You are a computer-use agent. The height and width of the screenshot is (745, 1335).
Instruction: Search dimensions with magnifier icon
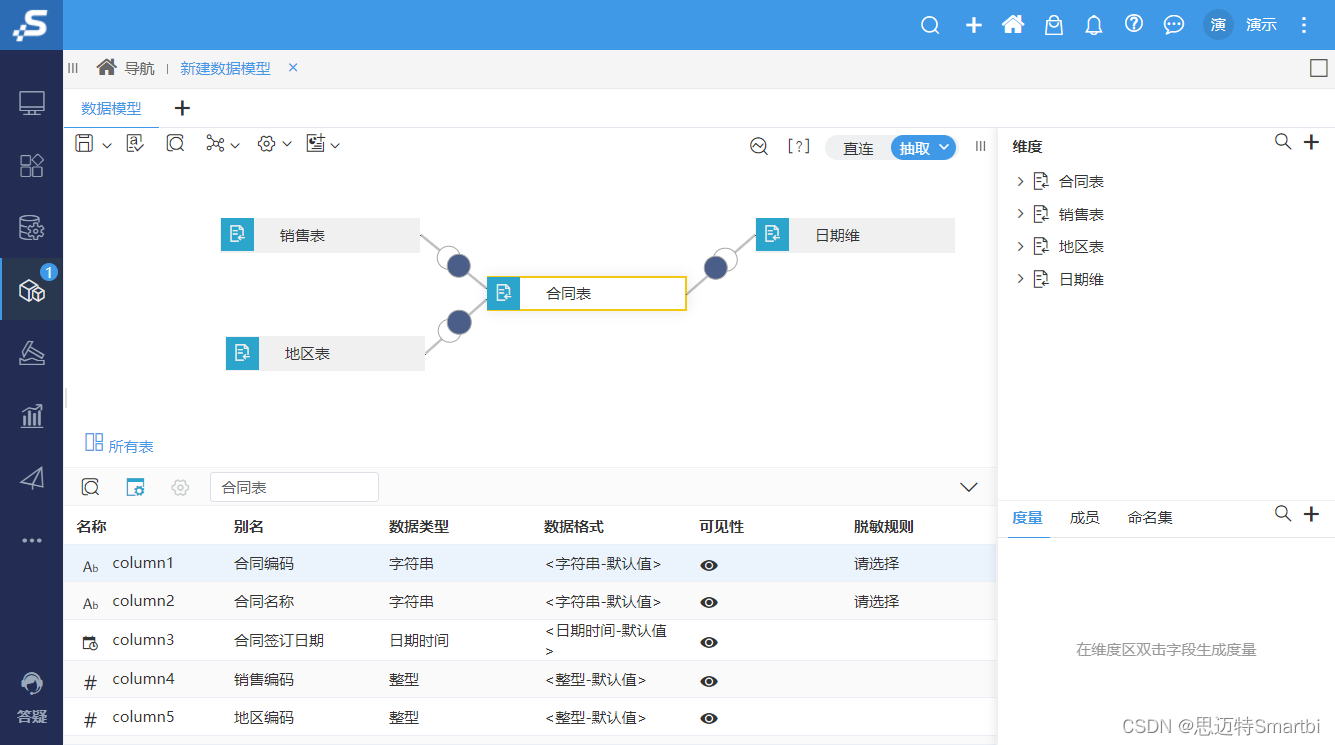coord(1283,142)
